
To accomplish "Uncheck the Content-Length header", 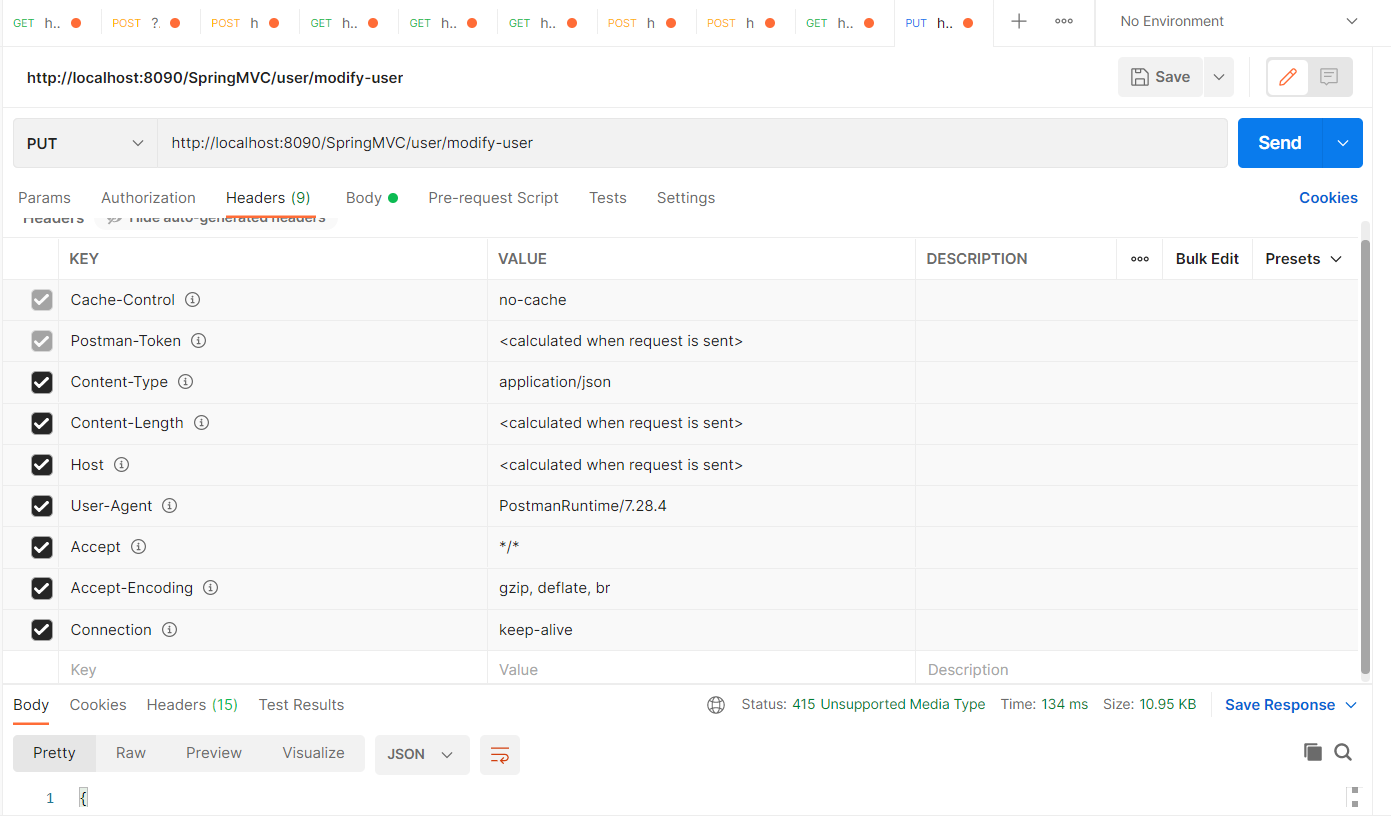I will 42,423.
